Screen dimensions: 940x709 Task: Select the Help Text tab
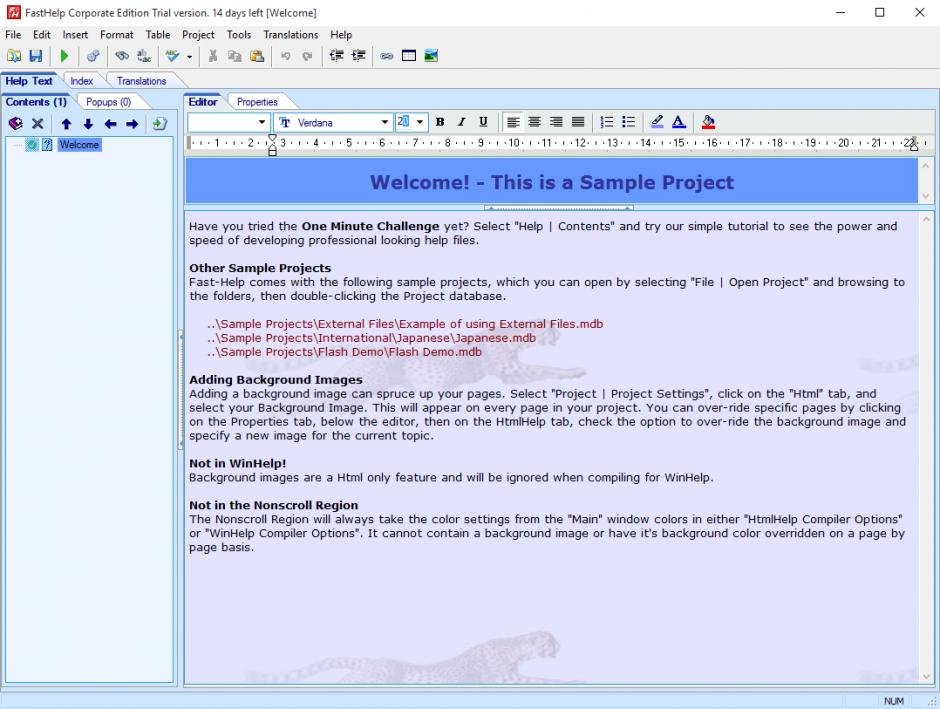coord(29,81)
